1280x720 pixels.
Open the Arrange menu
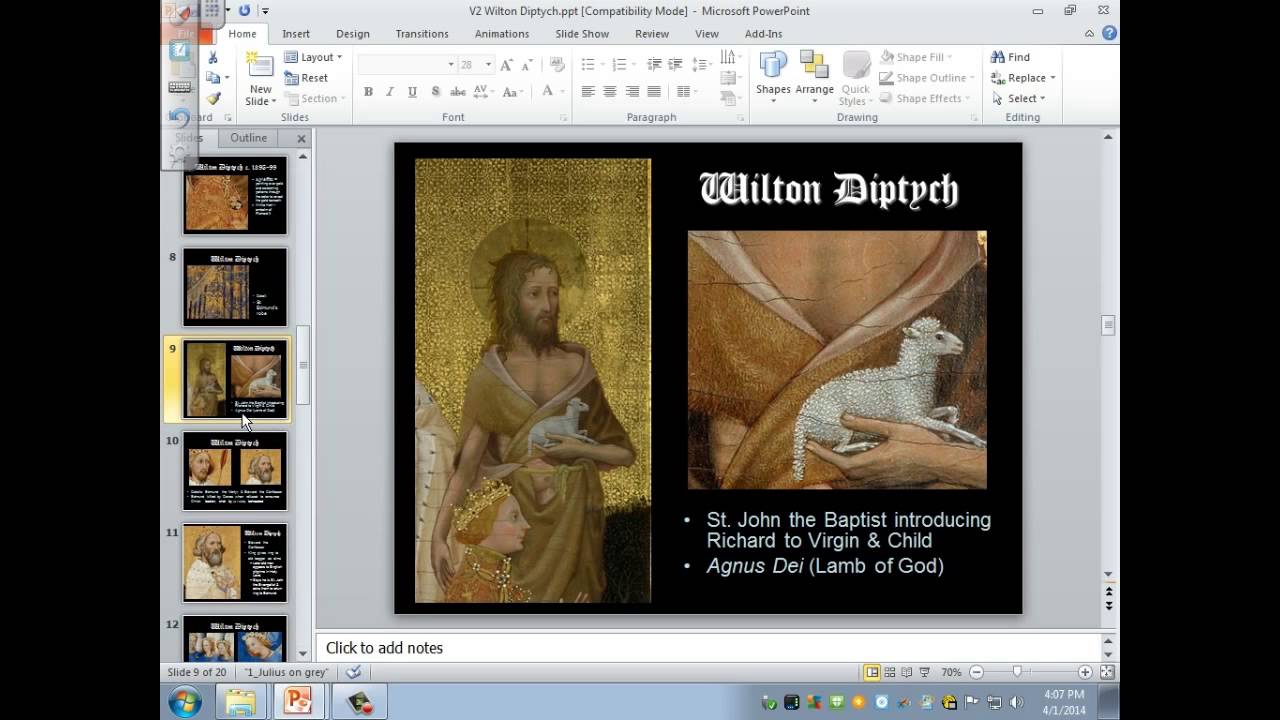(x=814, y=78)
